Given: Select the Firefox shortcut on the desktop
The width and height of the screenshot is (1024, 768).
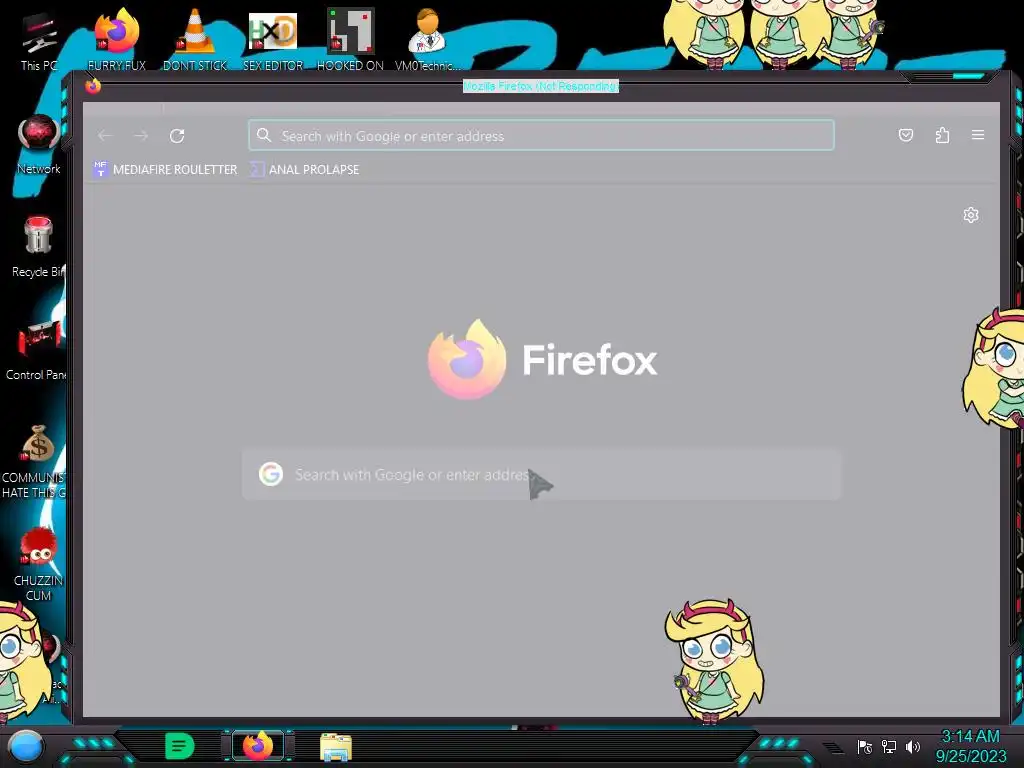Looking at the screenshot, I should click(117, 39).
